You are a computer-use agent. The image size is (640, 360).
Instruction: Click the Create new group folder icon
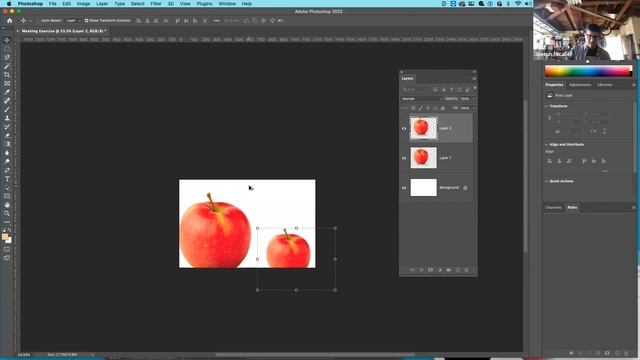pos(449,270)
